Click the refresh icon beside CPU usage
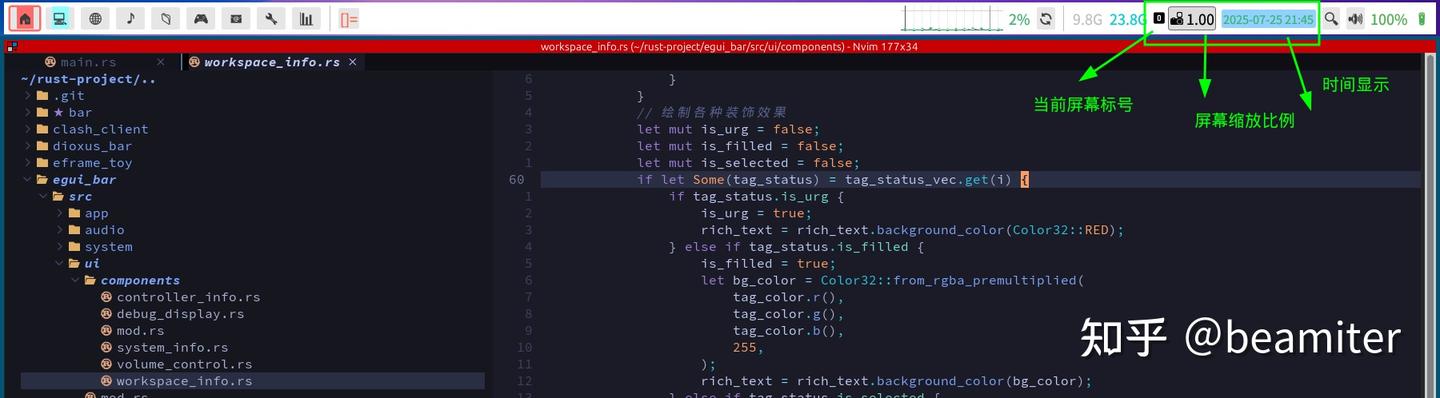This screenshot has width=1440, height=398. pos(1046,19)
